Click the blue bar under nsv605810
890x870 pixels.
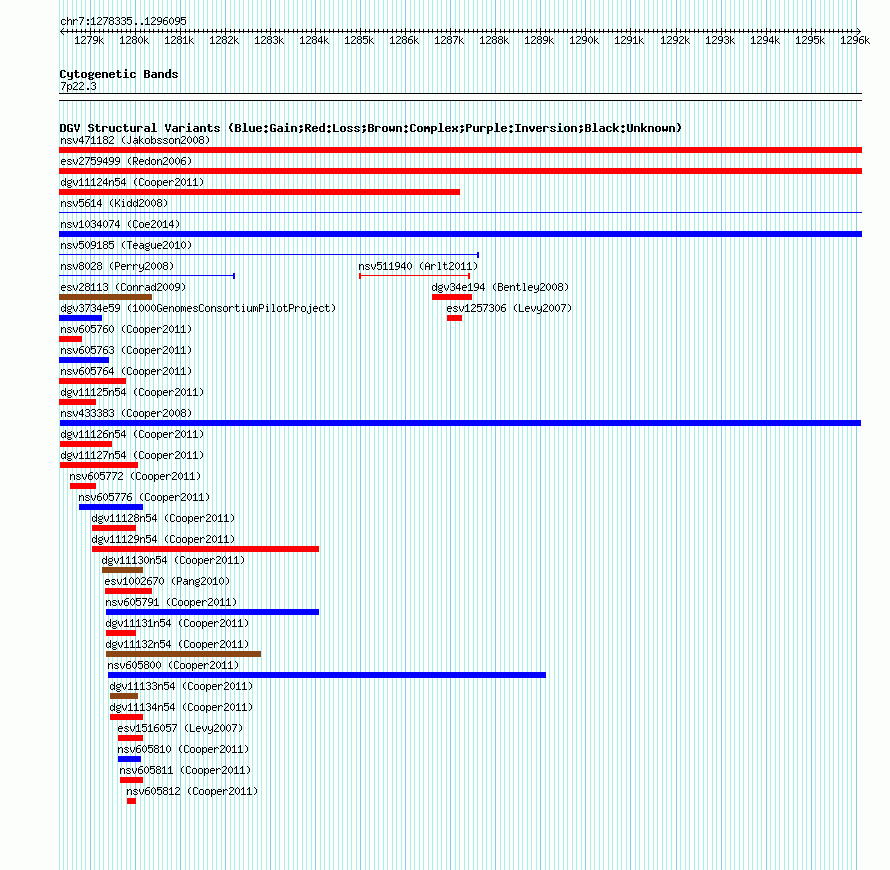129,759
